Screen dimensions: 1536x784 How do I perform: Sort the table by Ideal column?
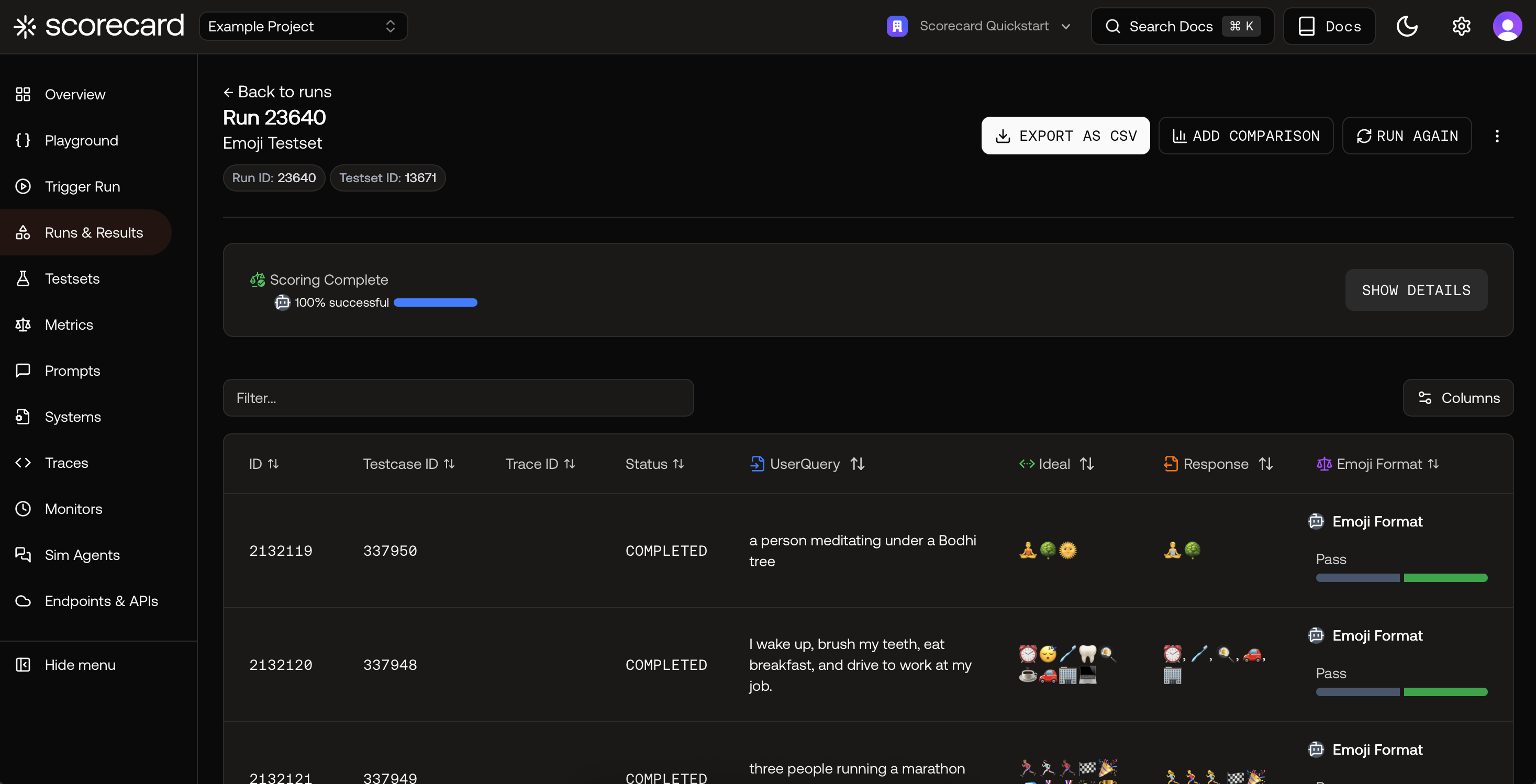1086,464
